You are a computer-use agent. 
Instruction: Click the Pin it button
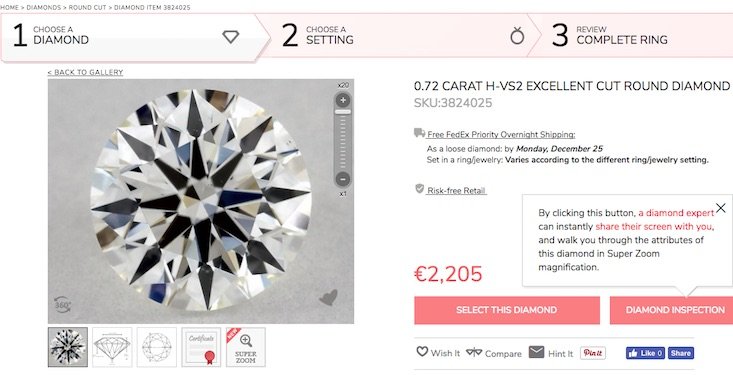click(593, 353)
